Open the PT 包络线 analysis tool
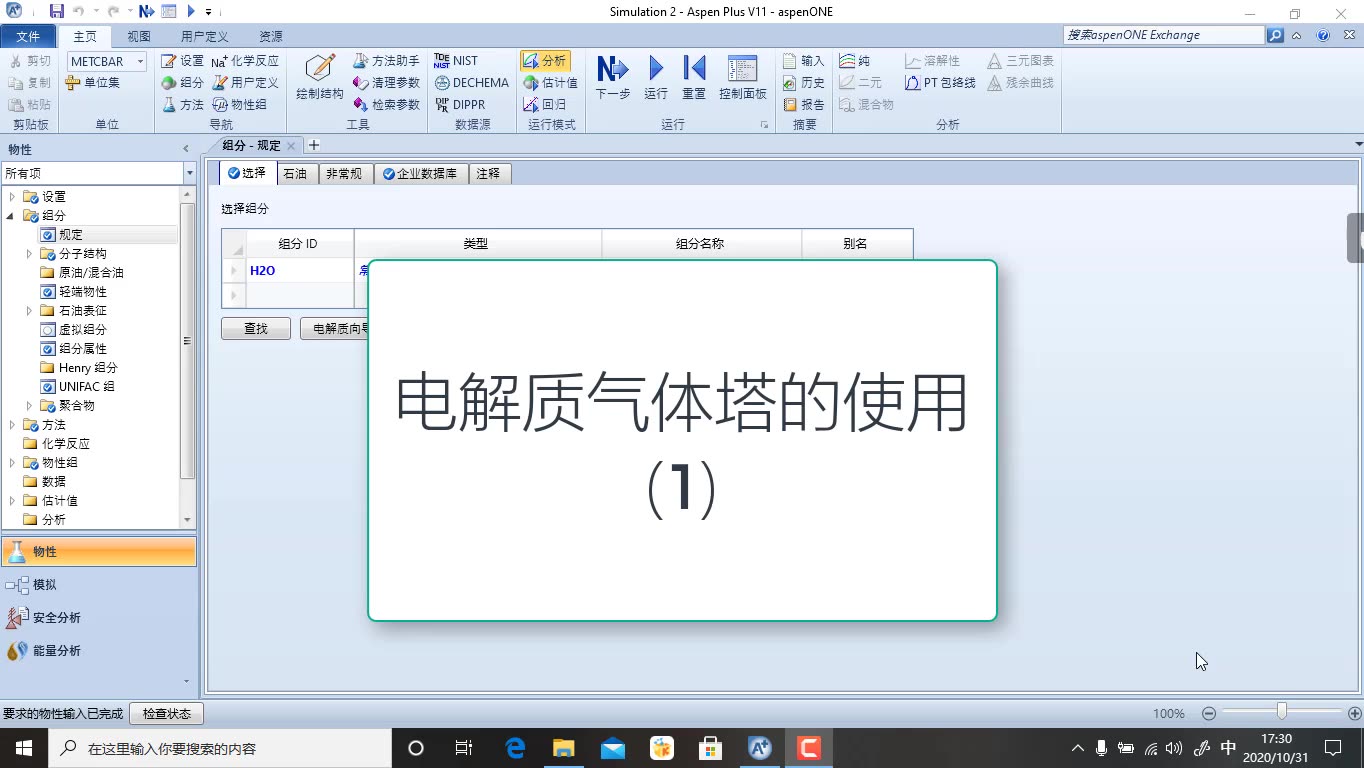 (x=938, y=83)
